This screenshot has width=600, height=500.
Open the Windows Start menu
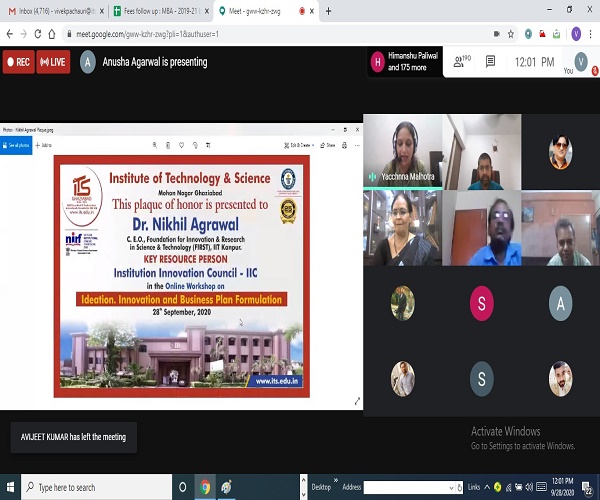(10, 487)
